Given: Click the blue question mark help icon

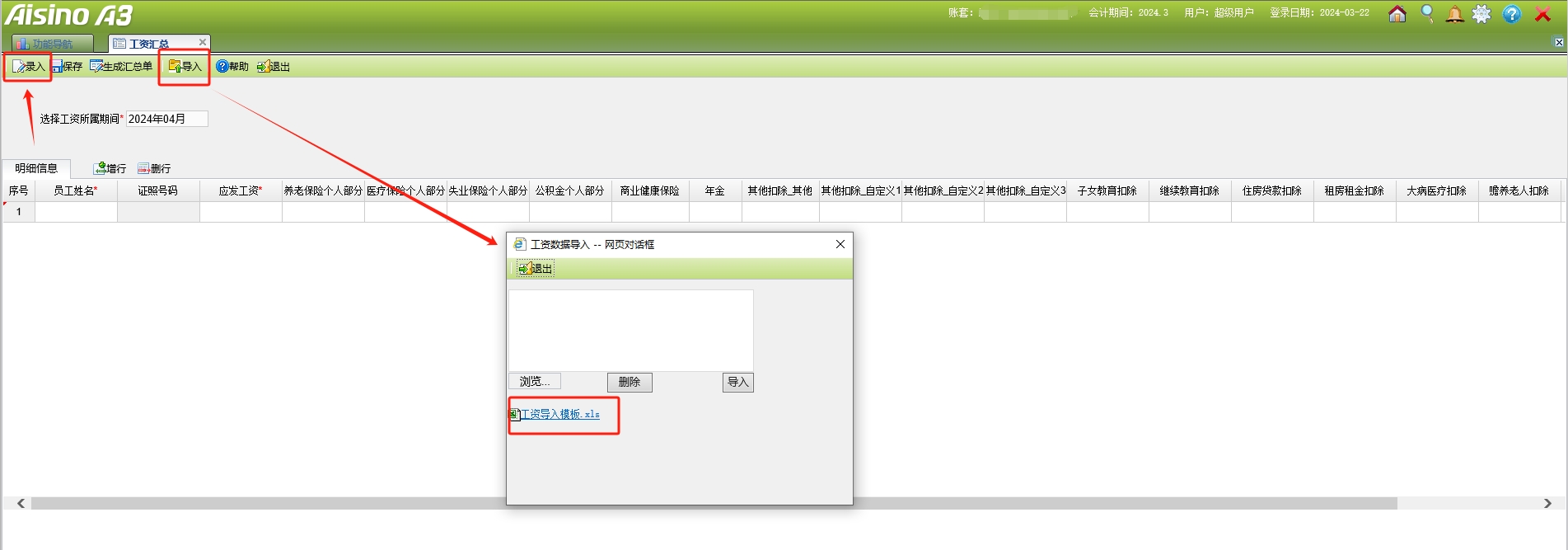Looking at the screenshot, I should click(1512, 14).
